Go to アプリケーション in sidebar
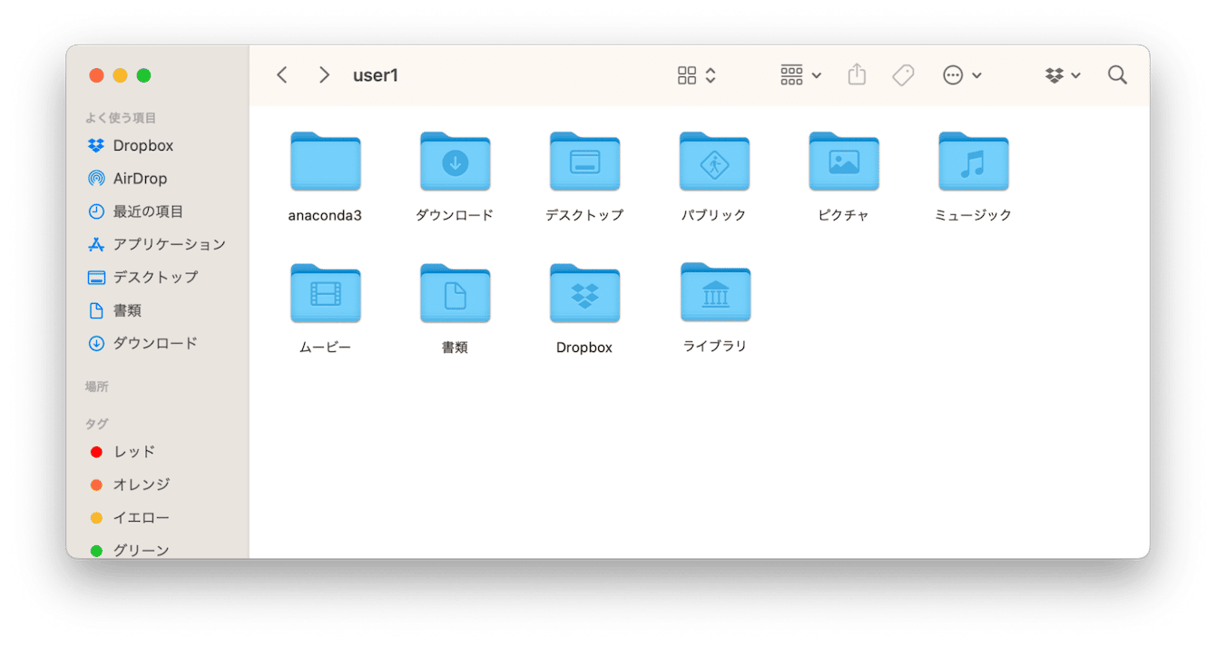 (x=168, y=245)
